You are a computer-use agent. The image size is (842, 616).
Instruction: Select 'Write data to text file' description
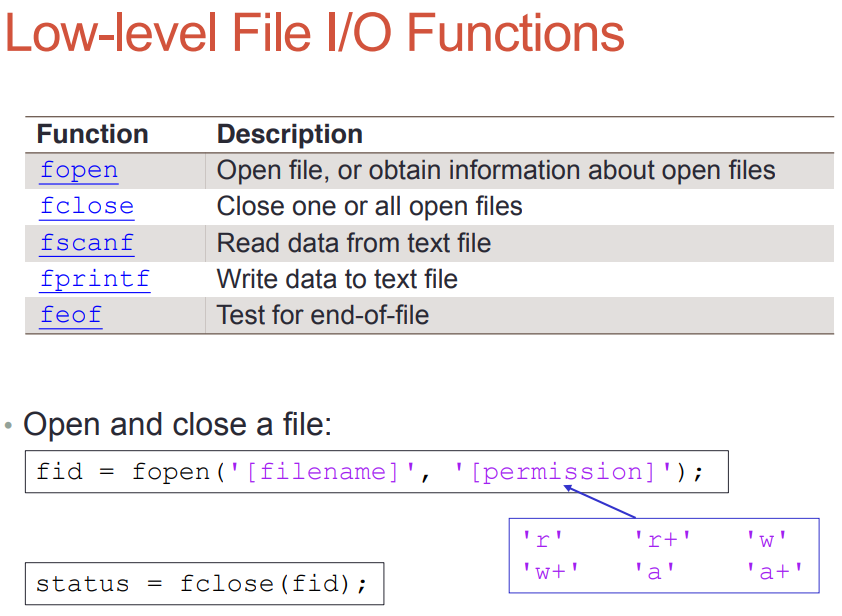(337, 279)
